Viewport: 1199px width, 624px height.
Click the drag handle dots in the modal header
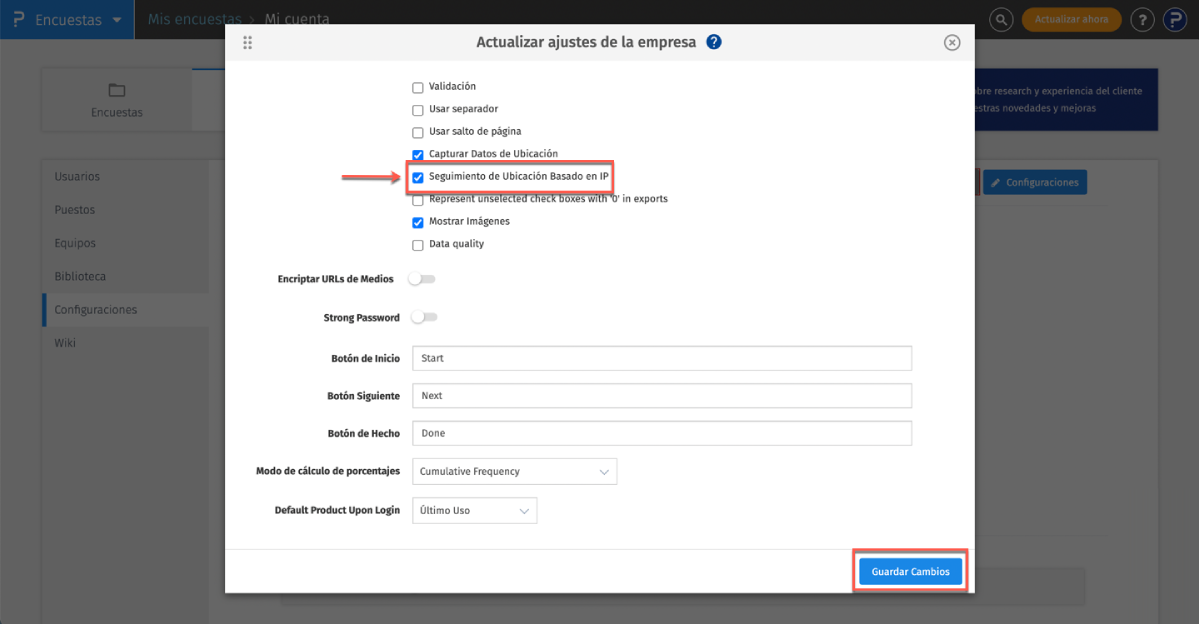[x=247, y=42]
